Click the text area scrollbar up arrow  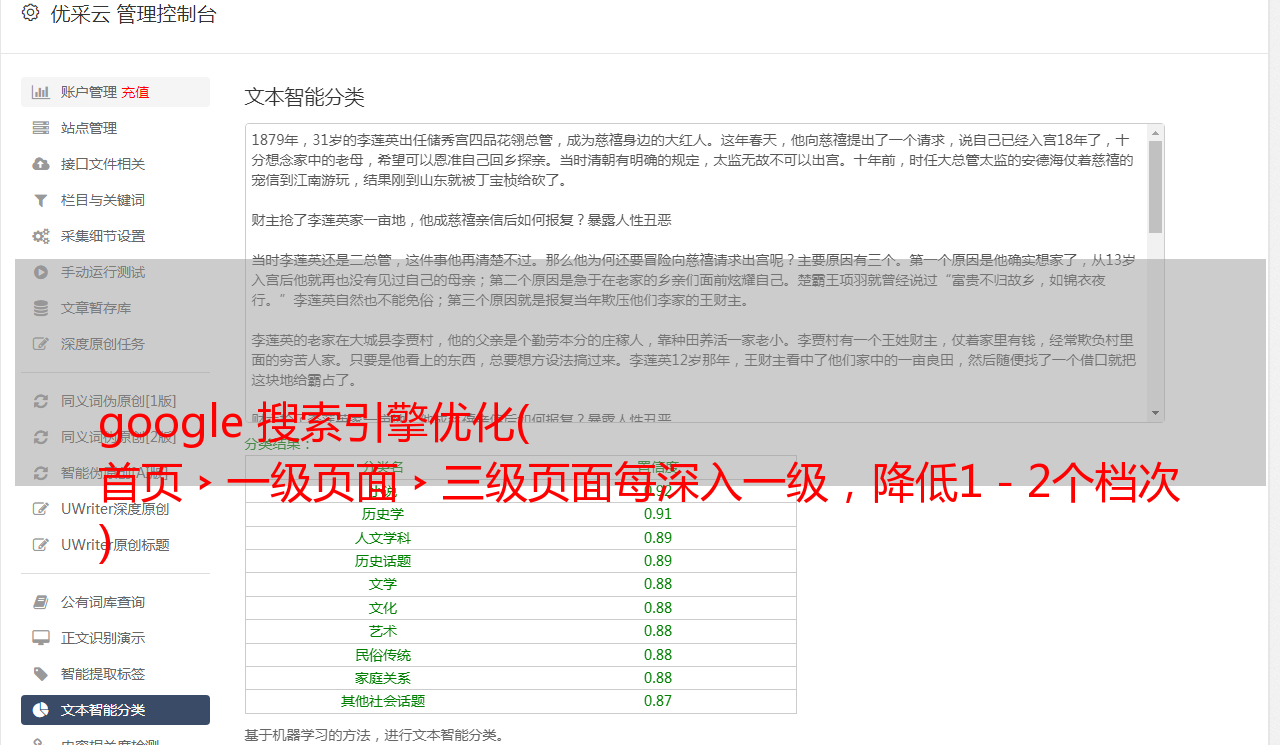pyautogui.click(x=1156, y=132)
